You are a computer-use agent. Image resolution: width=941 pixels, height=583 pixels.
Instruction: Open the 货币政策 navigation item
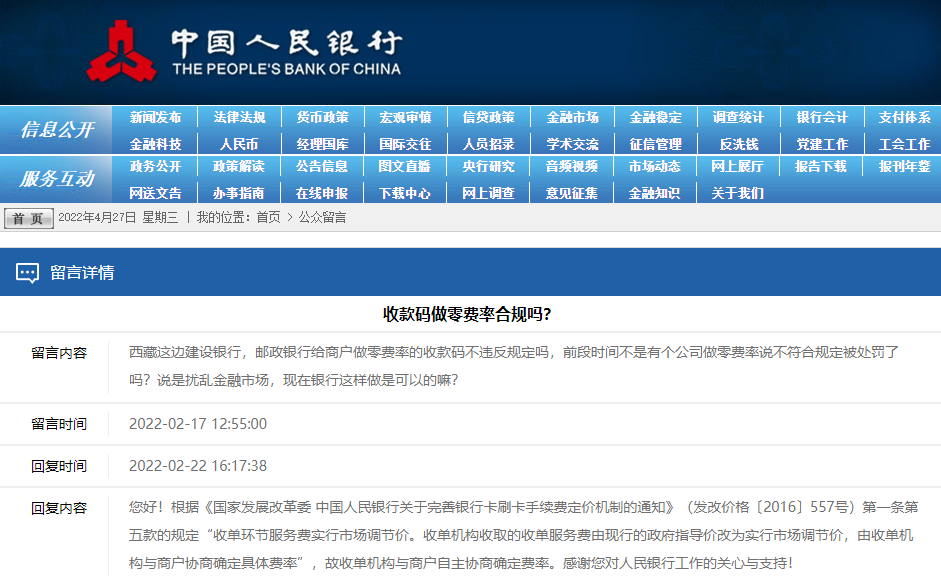(325, 116)
